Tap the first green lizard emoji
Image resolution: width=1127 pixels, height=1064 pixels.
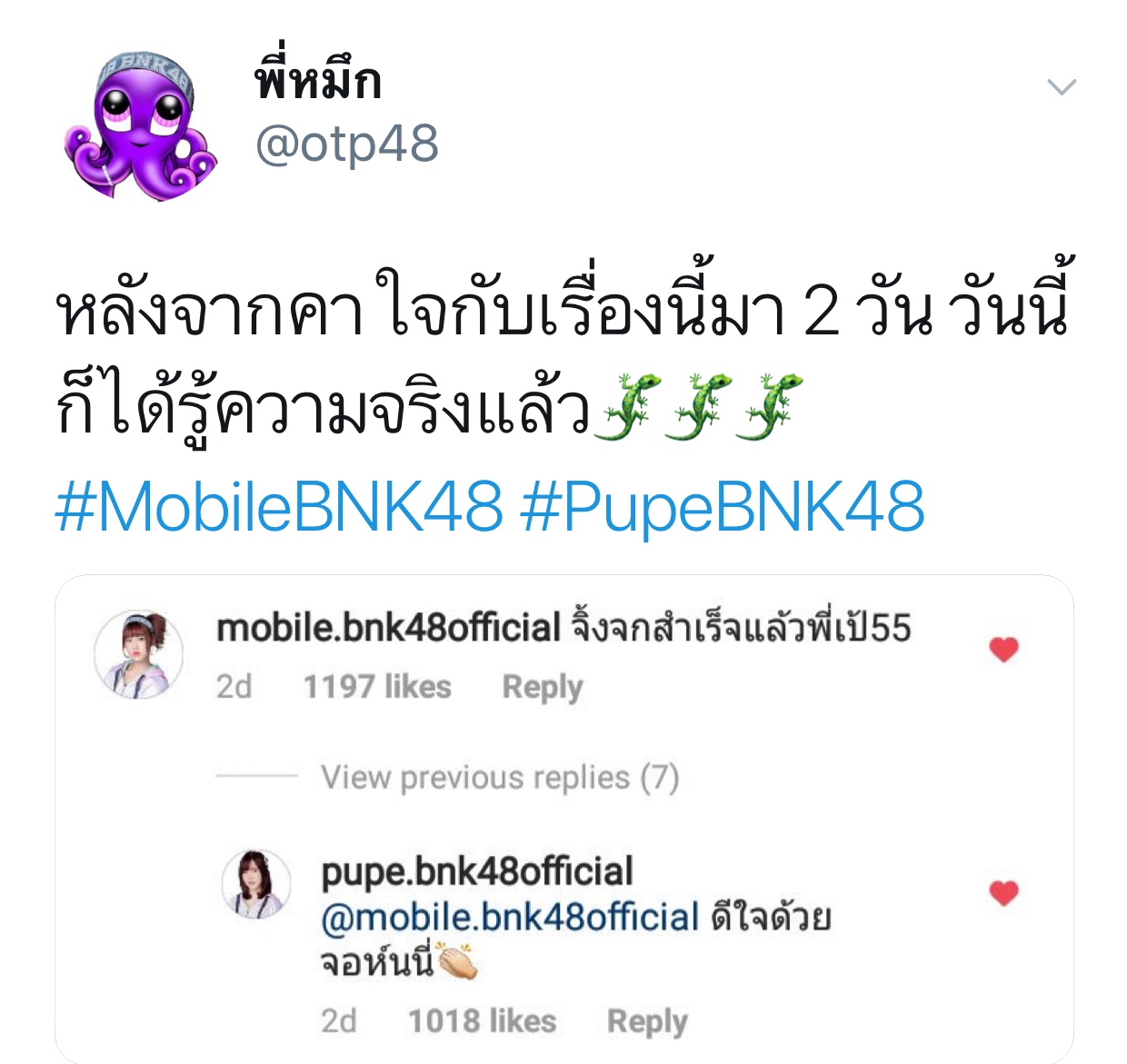tap(625, 405)
